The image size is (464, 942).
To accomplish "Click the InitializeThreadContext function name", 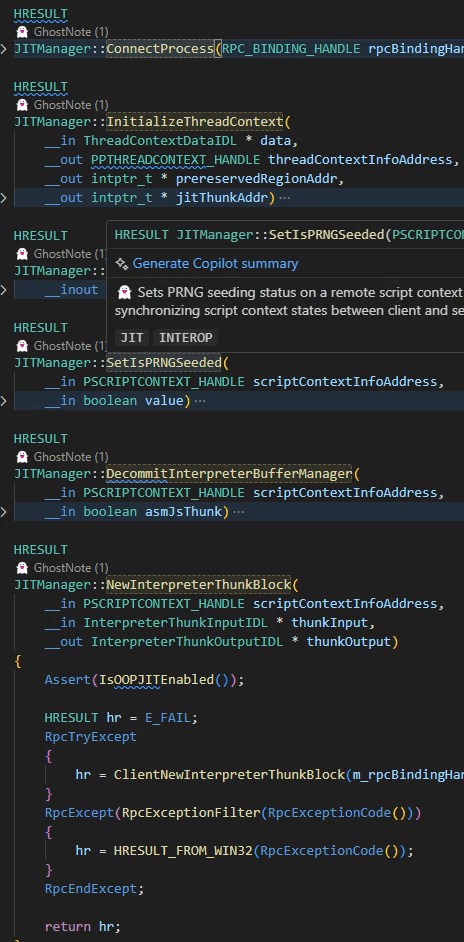I will [194, 122].
